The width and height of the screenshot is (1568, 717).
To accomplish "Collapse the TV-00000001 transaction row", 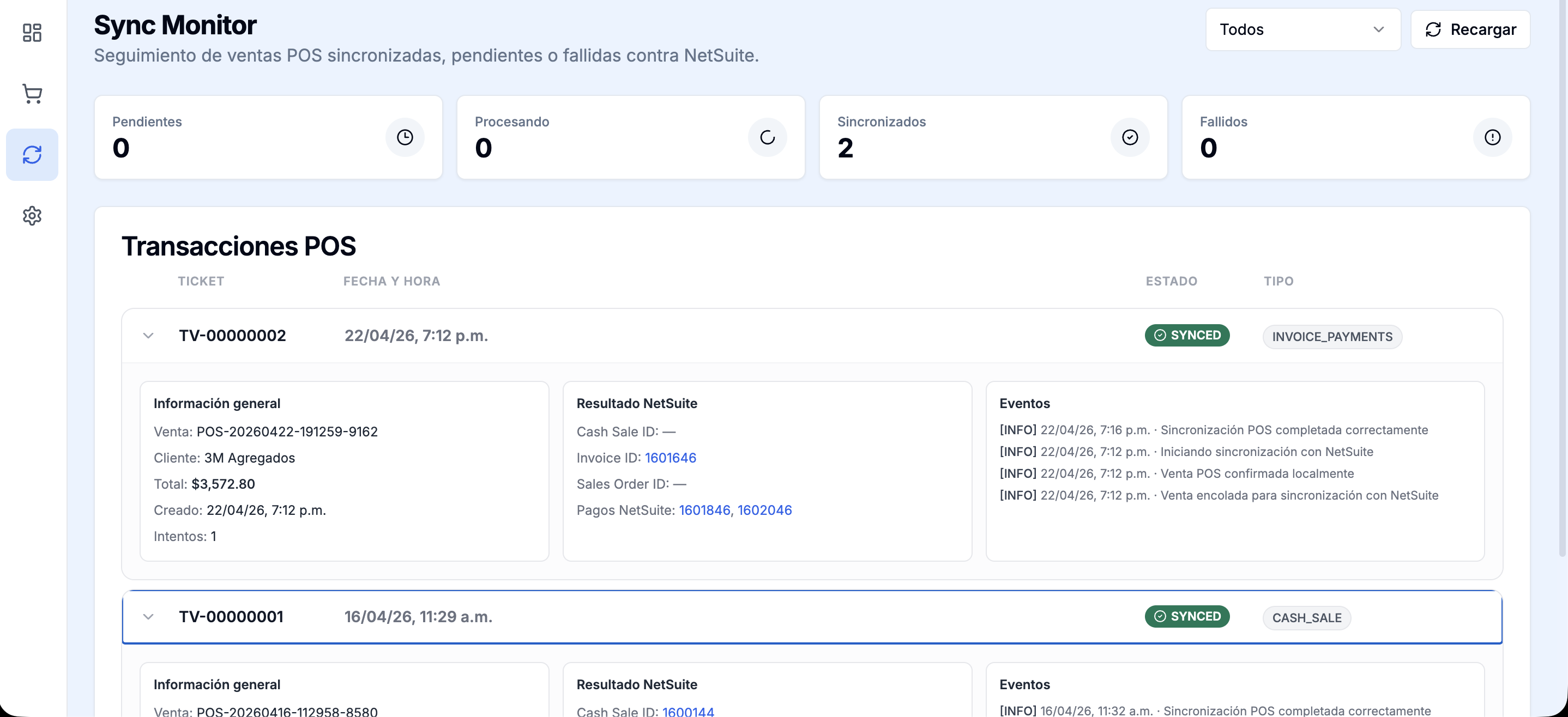I will [148, 617].
